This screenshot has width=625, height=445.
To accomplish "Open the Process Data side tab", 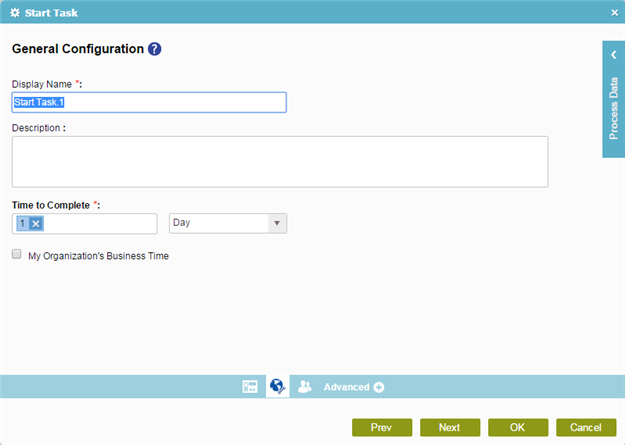I will (613, 99).
